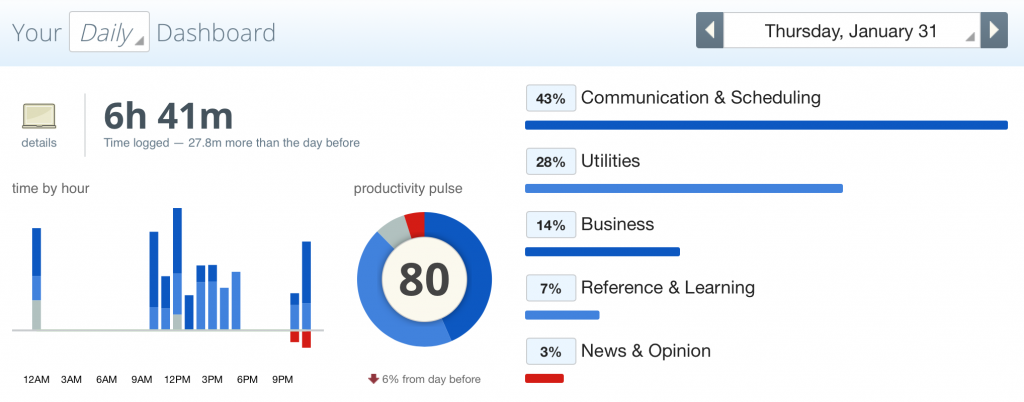The image size is (1024, 402).
Task: Open the Reference & Learning category
Action: 668,288
